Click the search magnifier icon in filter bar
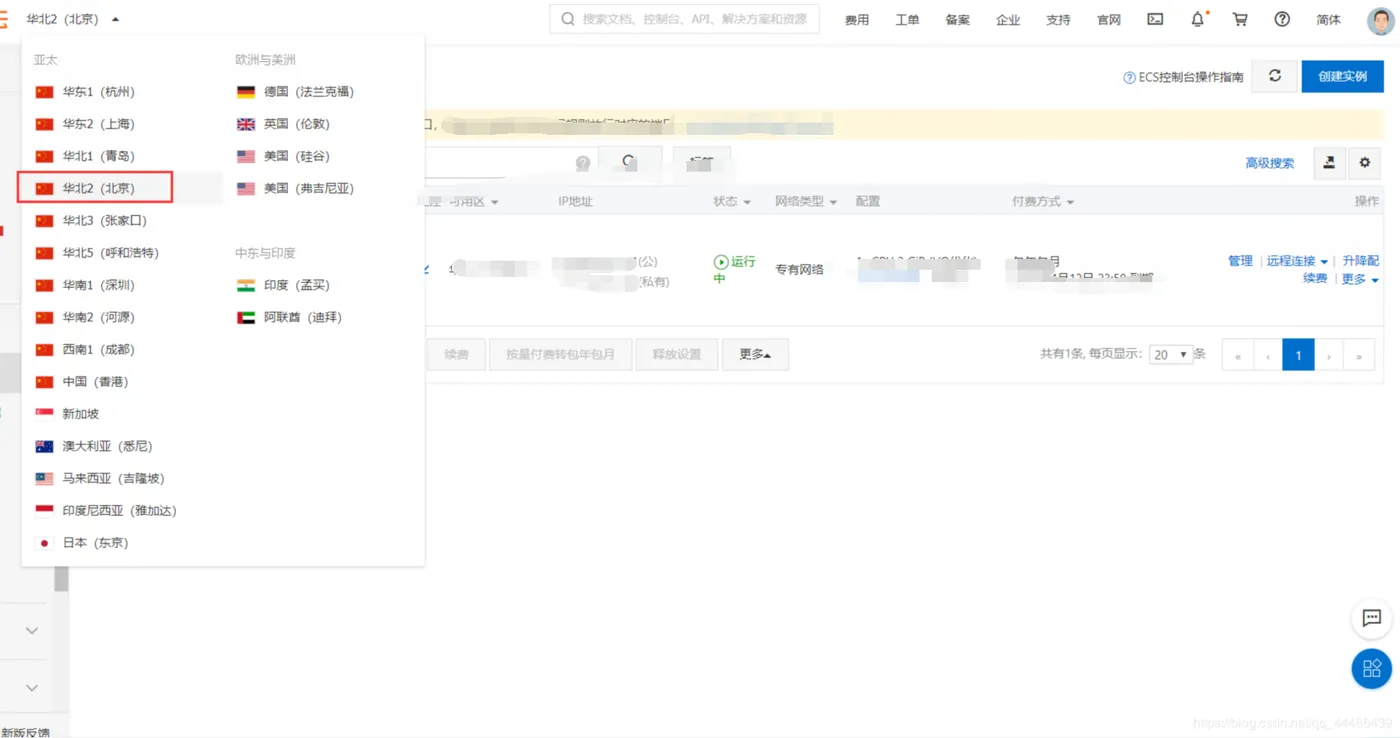The width and height of the screenshot is (1400, 738). tap(630, 162)
